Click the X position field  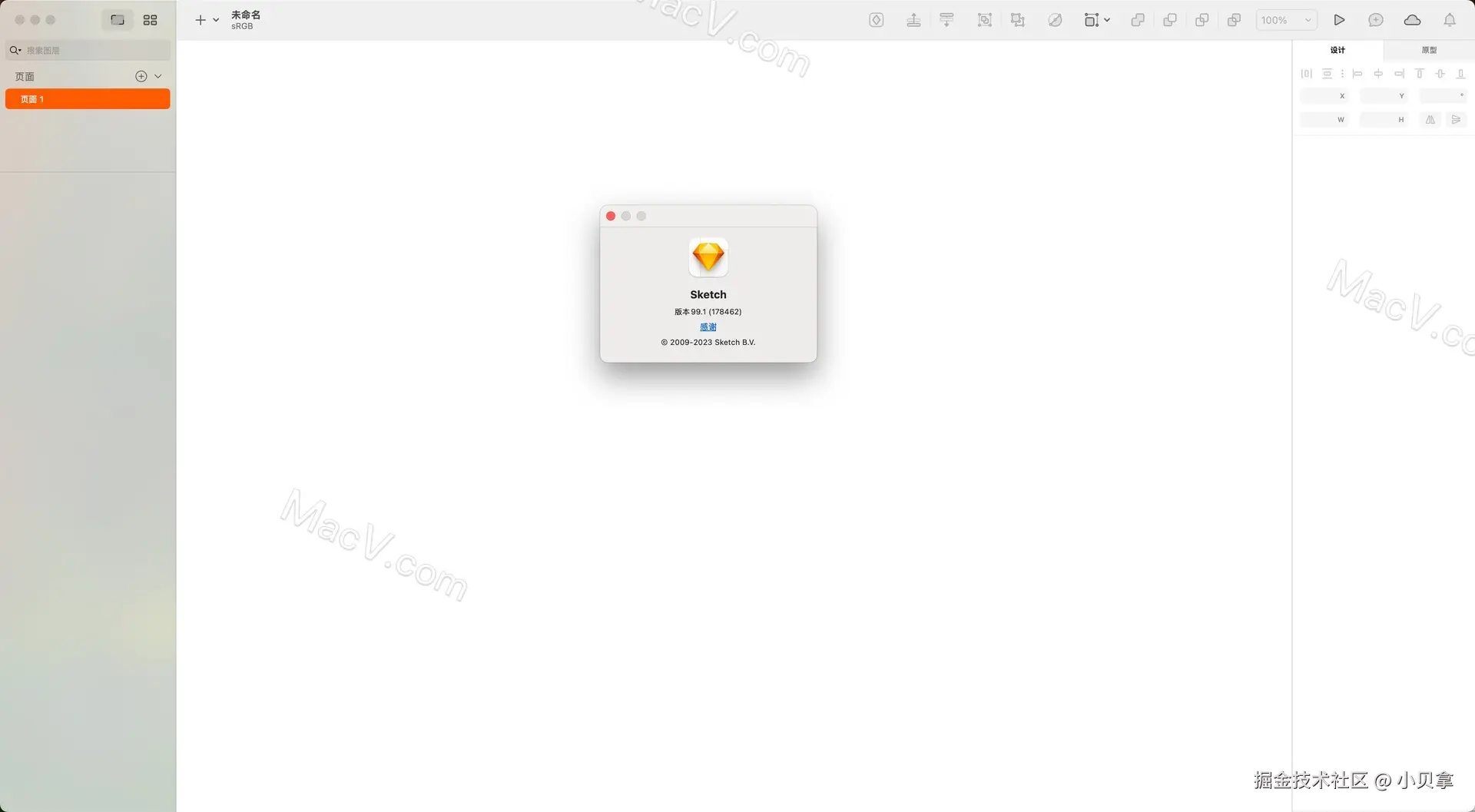tap(1324, 96)
